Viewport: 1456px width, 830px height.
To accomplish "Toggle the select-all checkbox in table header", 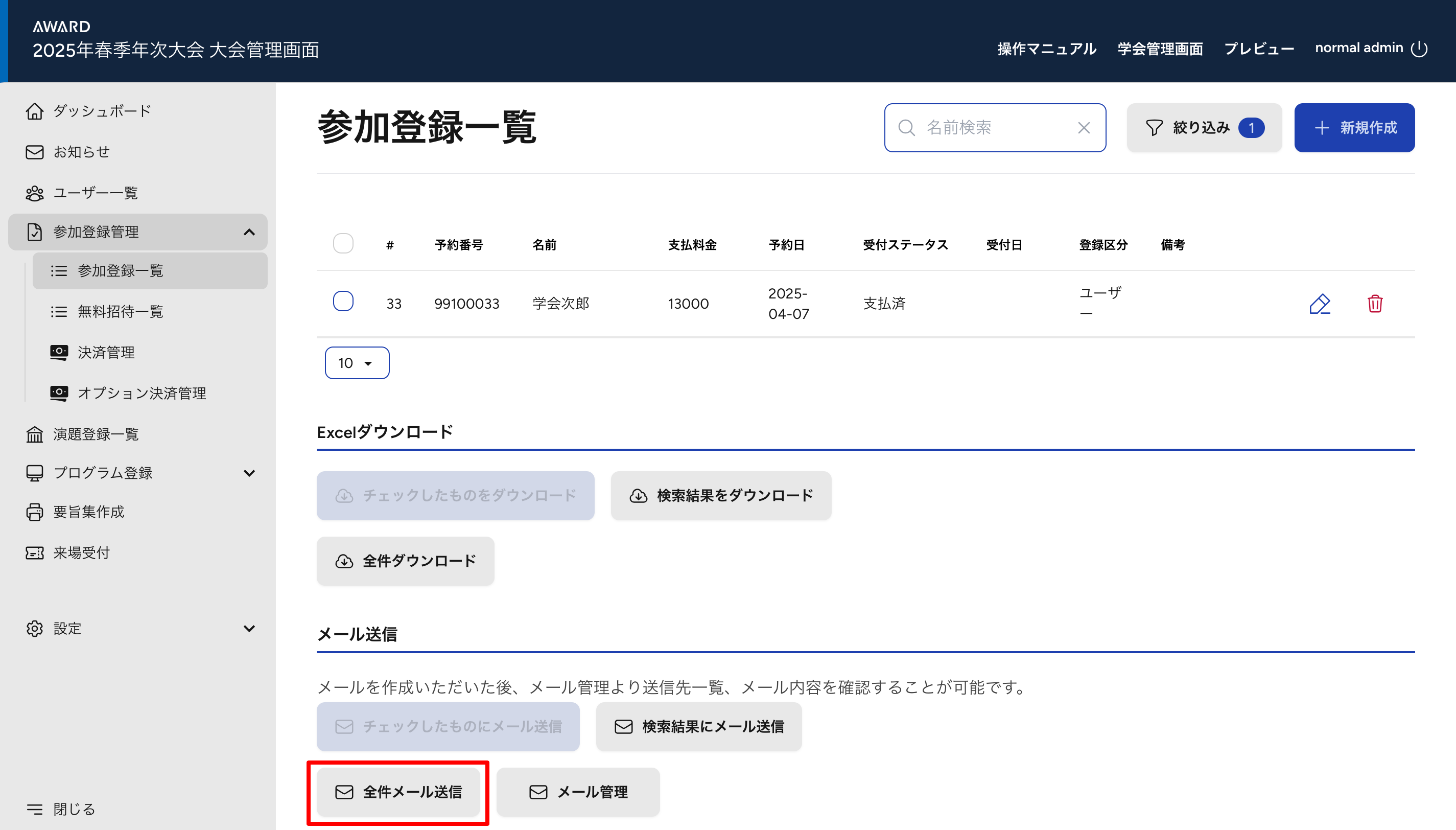I will click(x=343, y=244).
